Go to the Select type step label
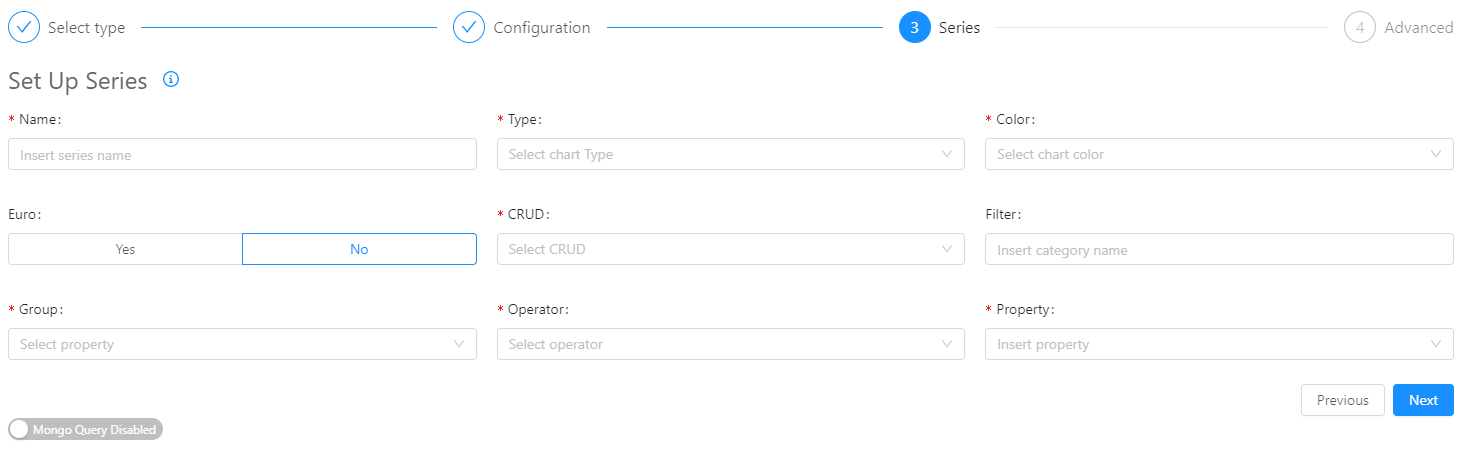 [x=86, y=28]
